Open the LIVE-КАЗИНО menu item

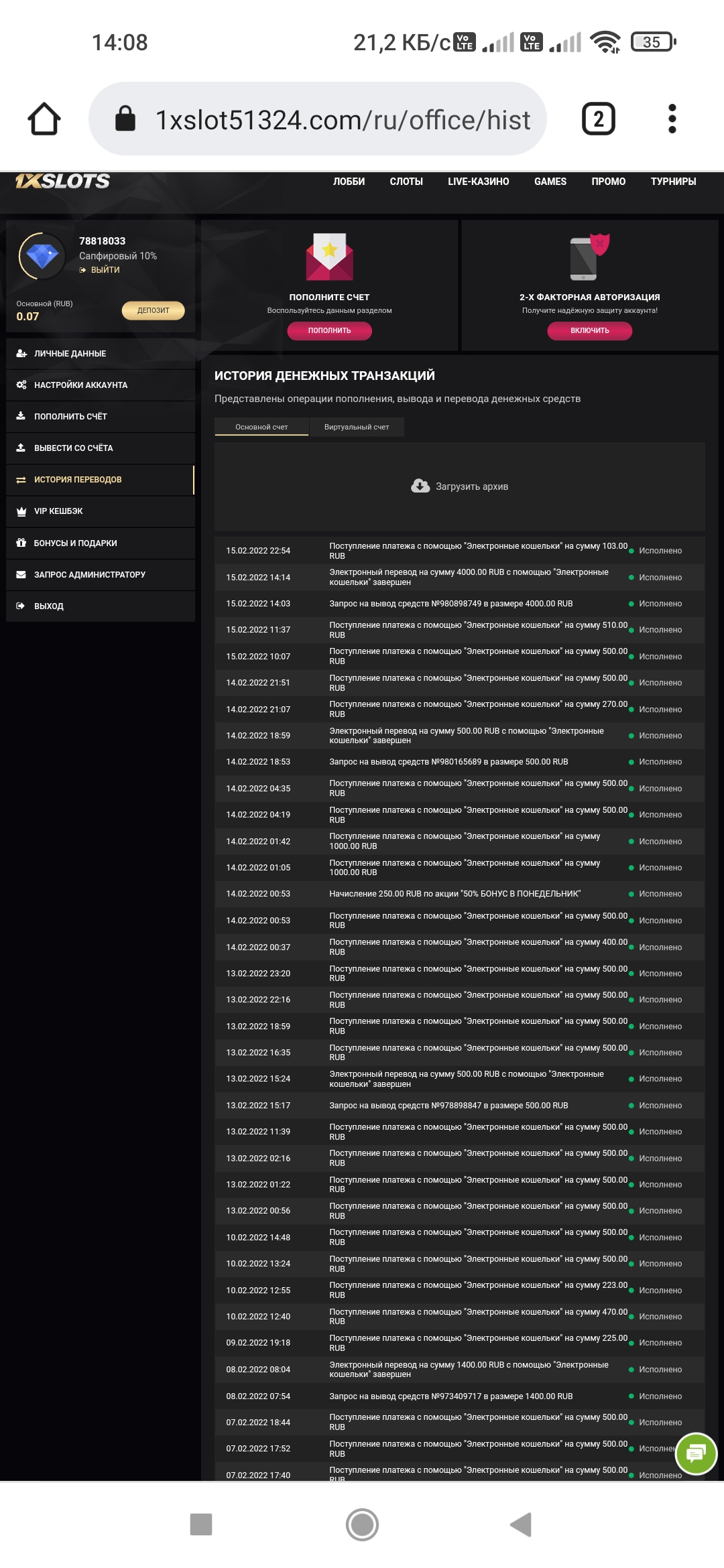point(479,182)
